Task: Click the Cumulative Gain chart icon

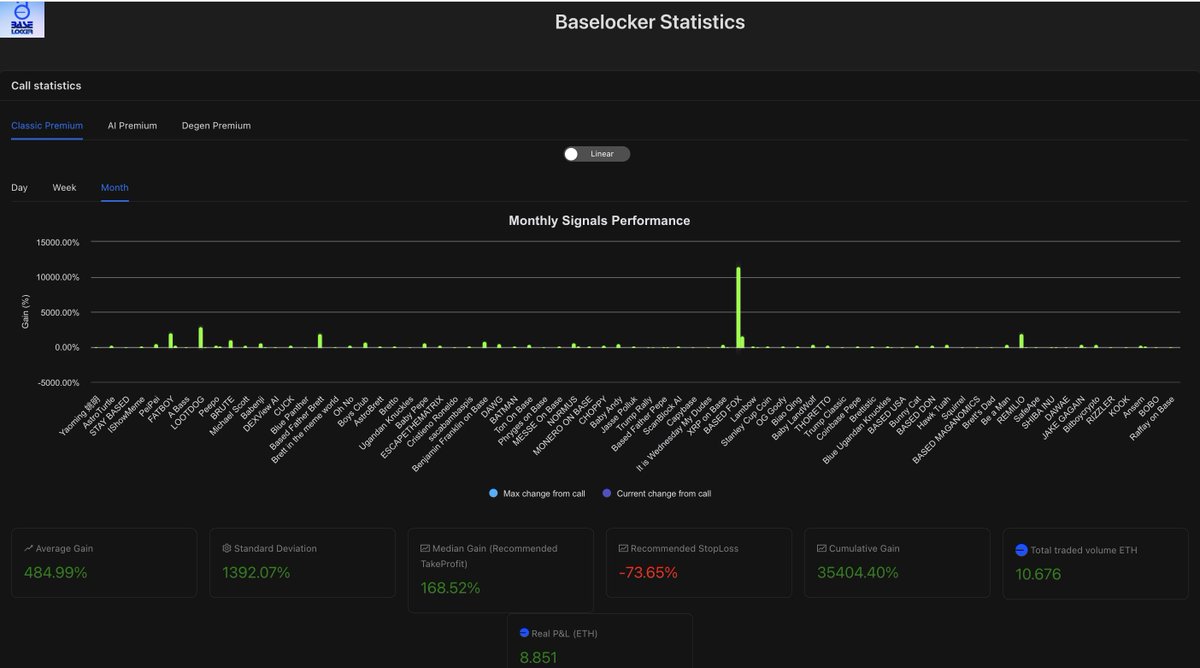Action: 821,549
